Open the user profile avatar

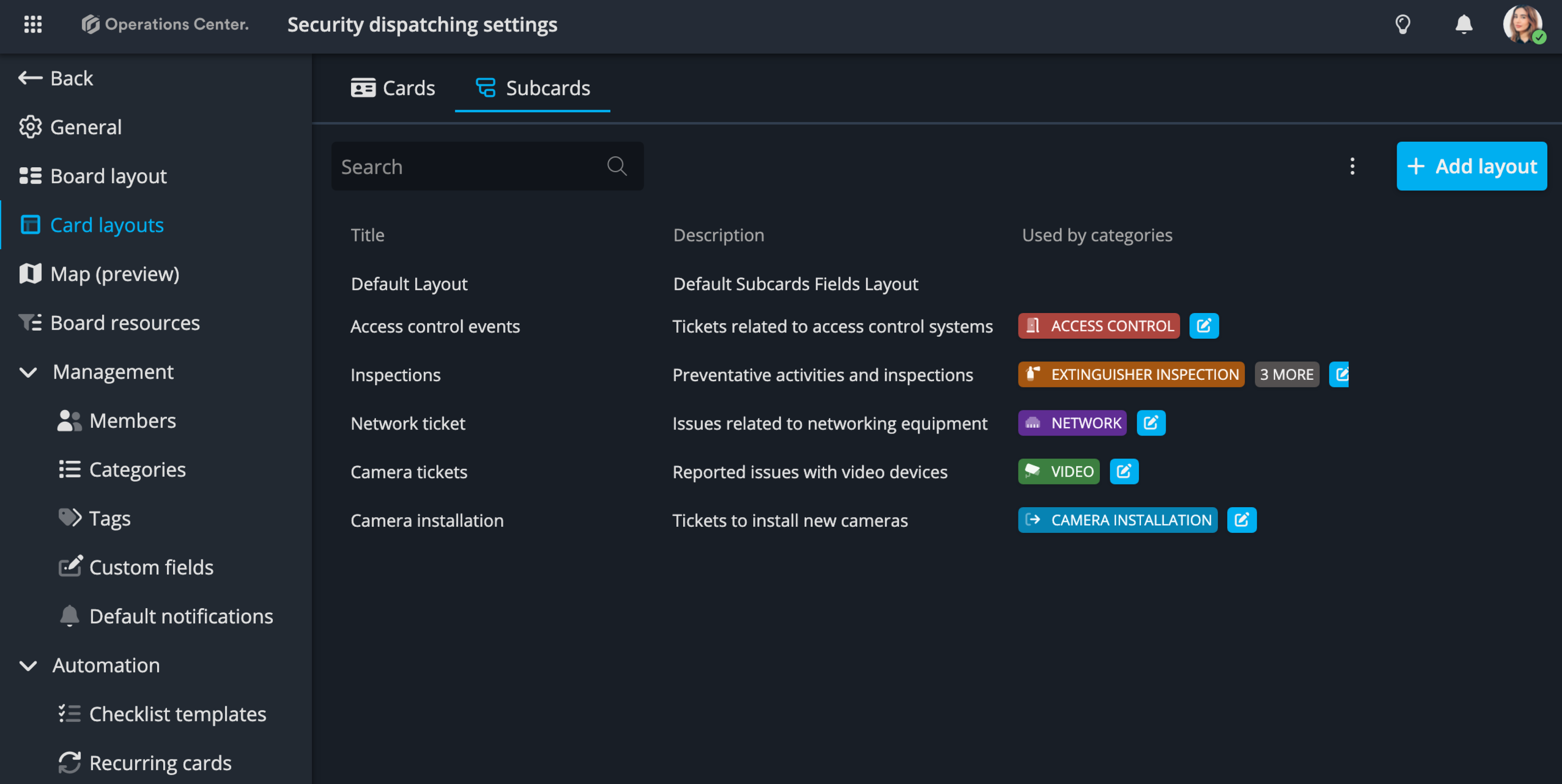[x=1522, y=24]
